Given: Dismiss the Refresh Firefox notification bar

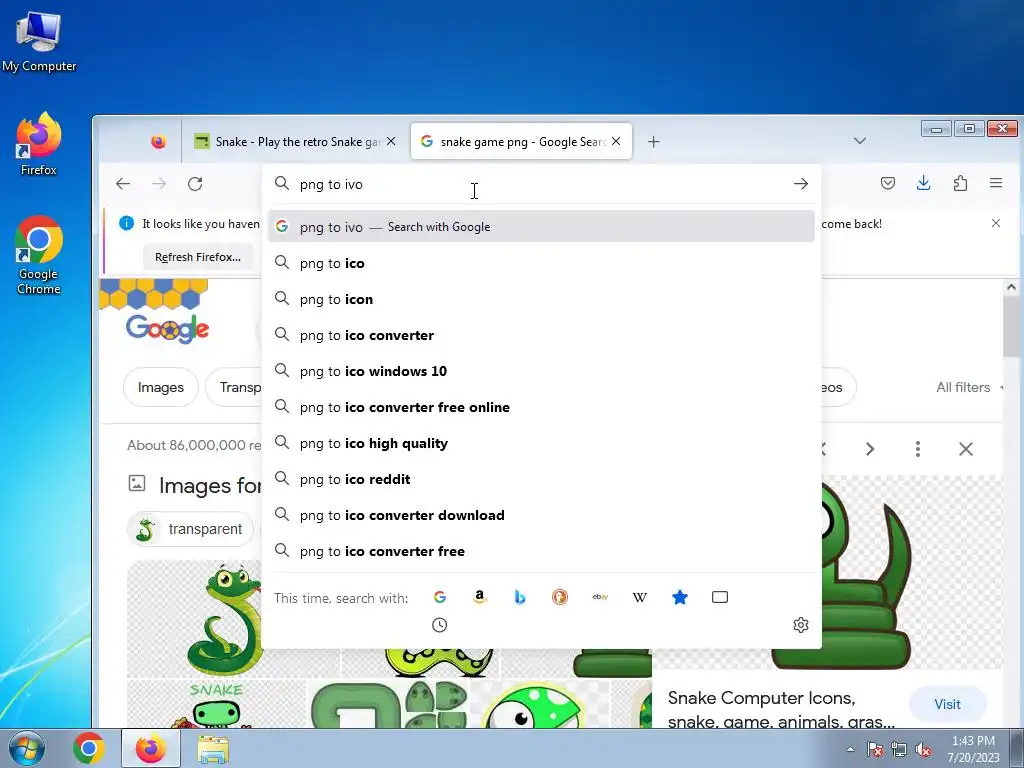Looking at the screenshot, I should tap(996, 223).
